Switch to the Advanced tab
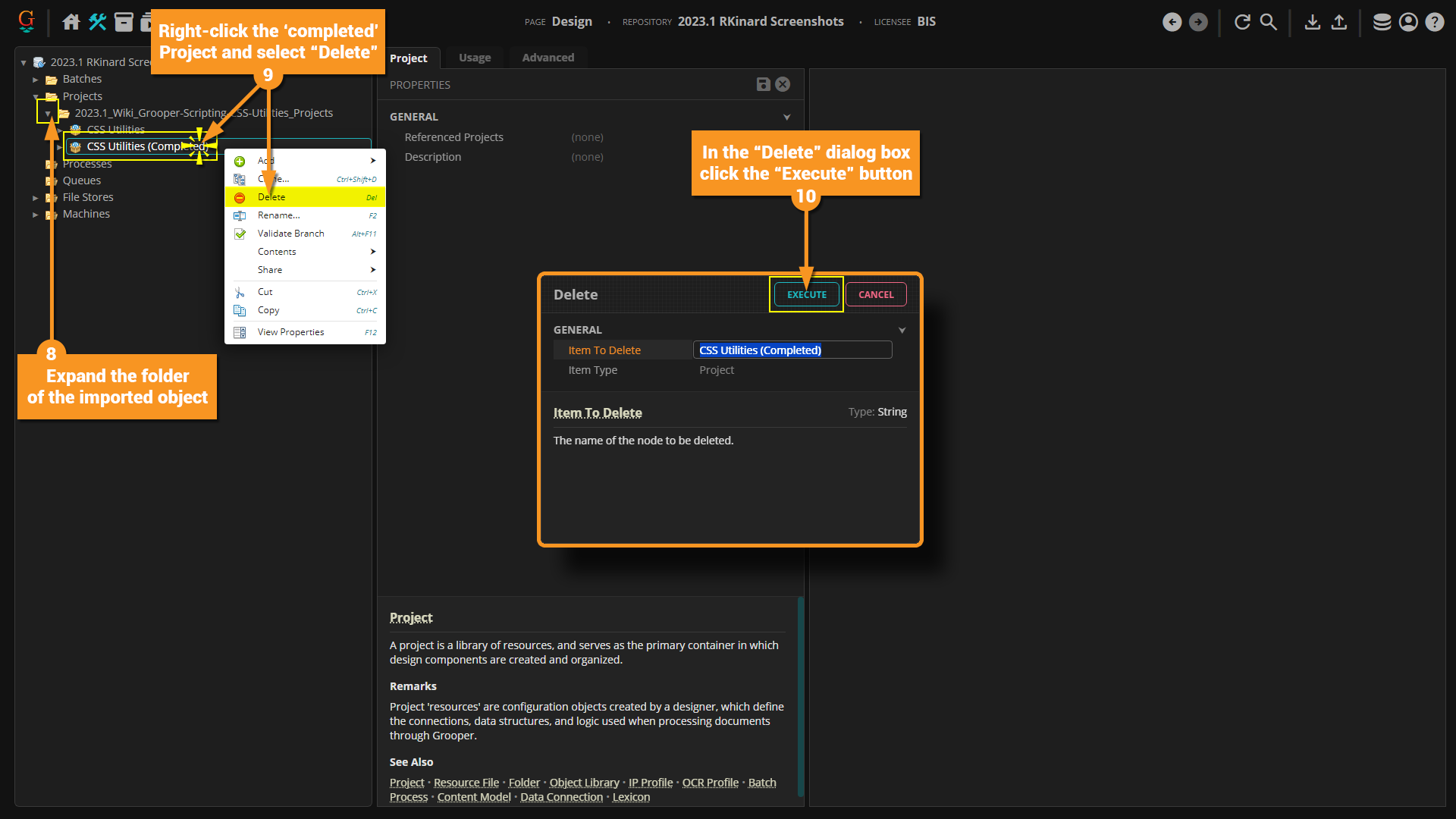Image resolution: width=1456 pixels, height=819 pixels. [548, 58]
